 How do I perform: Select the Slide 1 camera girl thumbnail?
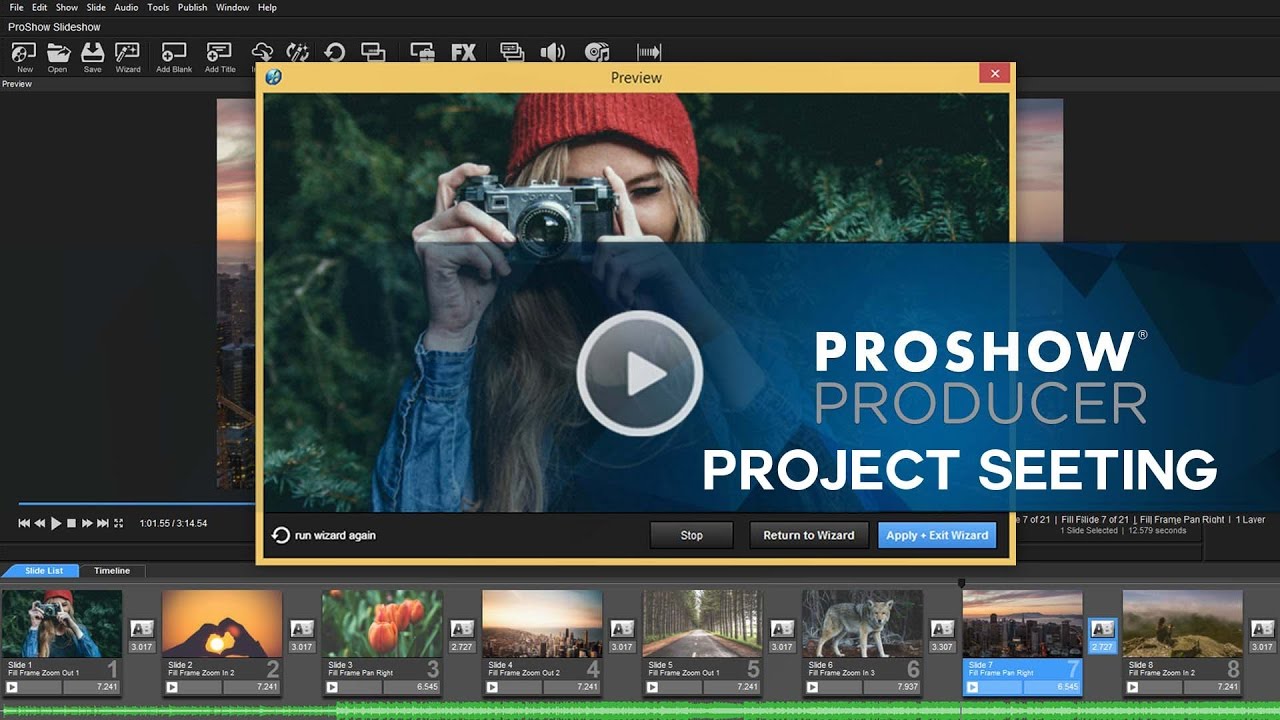[62, 624]
